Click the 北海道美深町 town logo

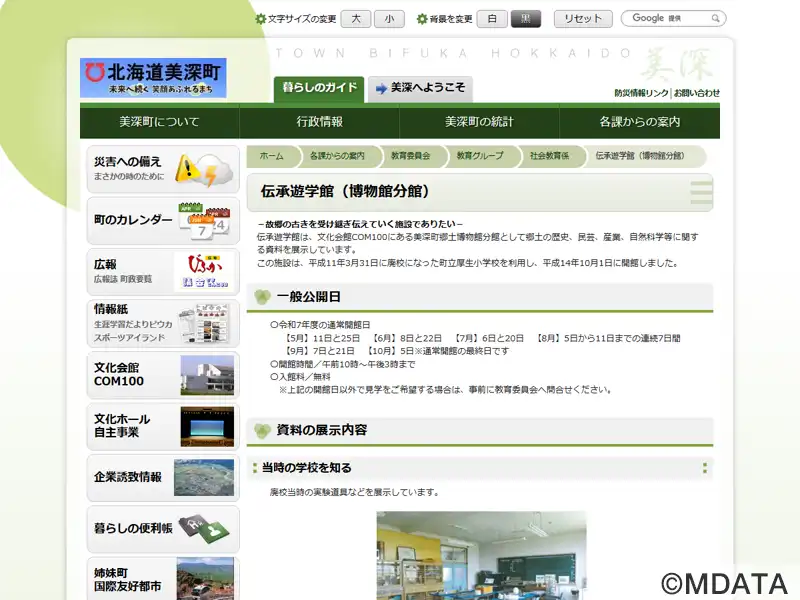pos(153,78)
